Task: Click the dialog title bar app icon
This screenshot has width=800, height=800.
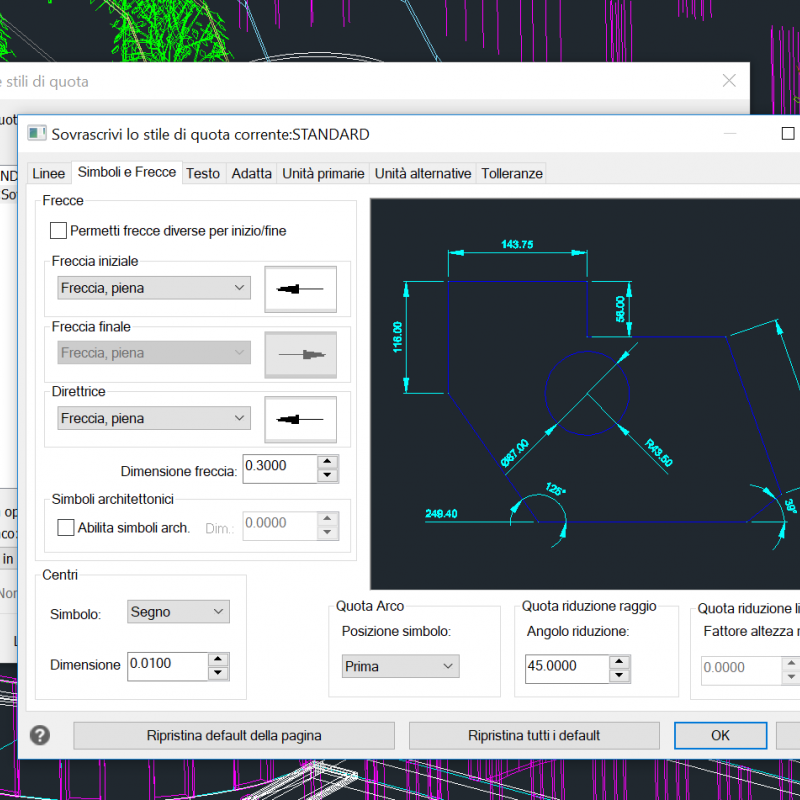Action: (37, 134)
